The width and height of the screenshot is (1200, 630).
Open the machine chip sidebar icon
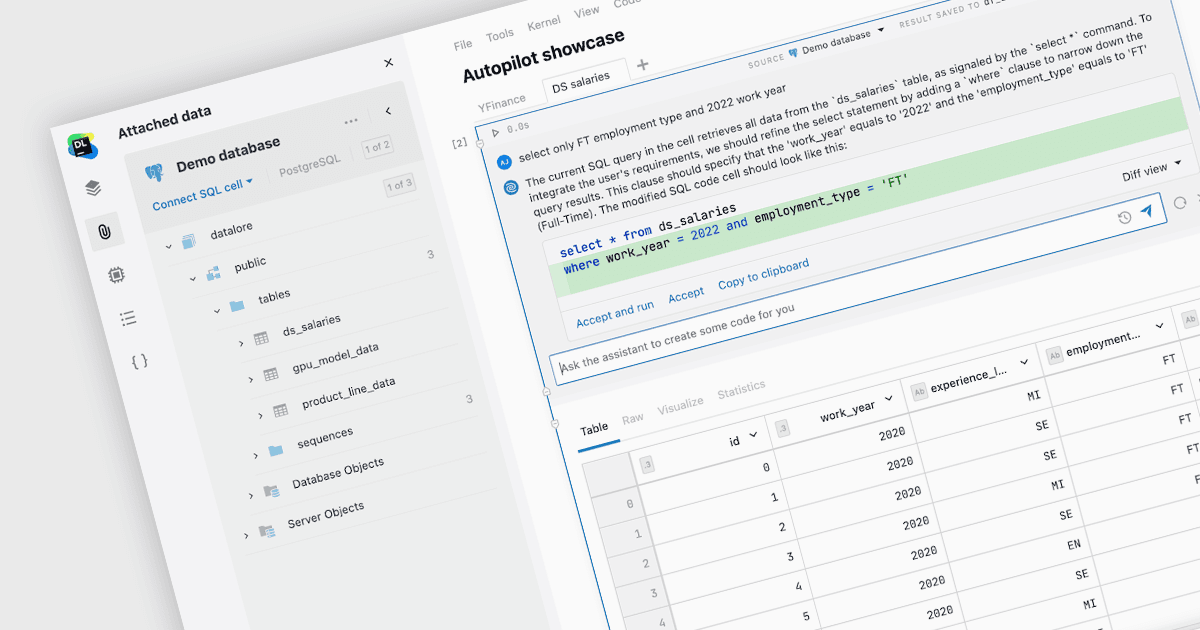click(x=116, y=274)
